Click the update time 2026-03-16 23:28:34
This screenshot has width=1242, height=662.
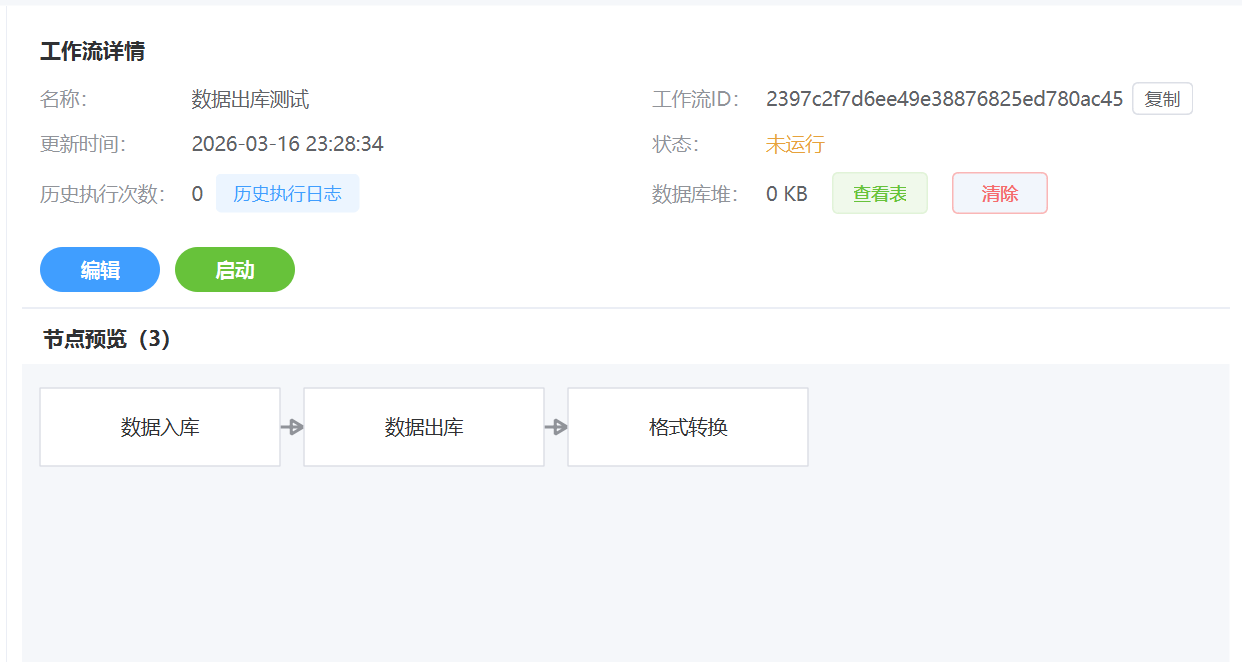(x=287, y=144)
